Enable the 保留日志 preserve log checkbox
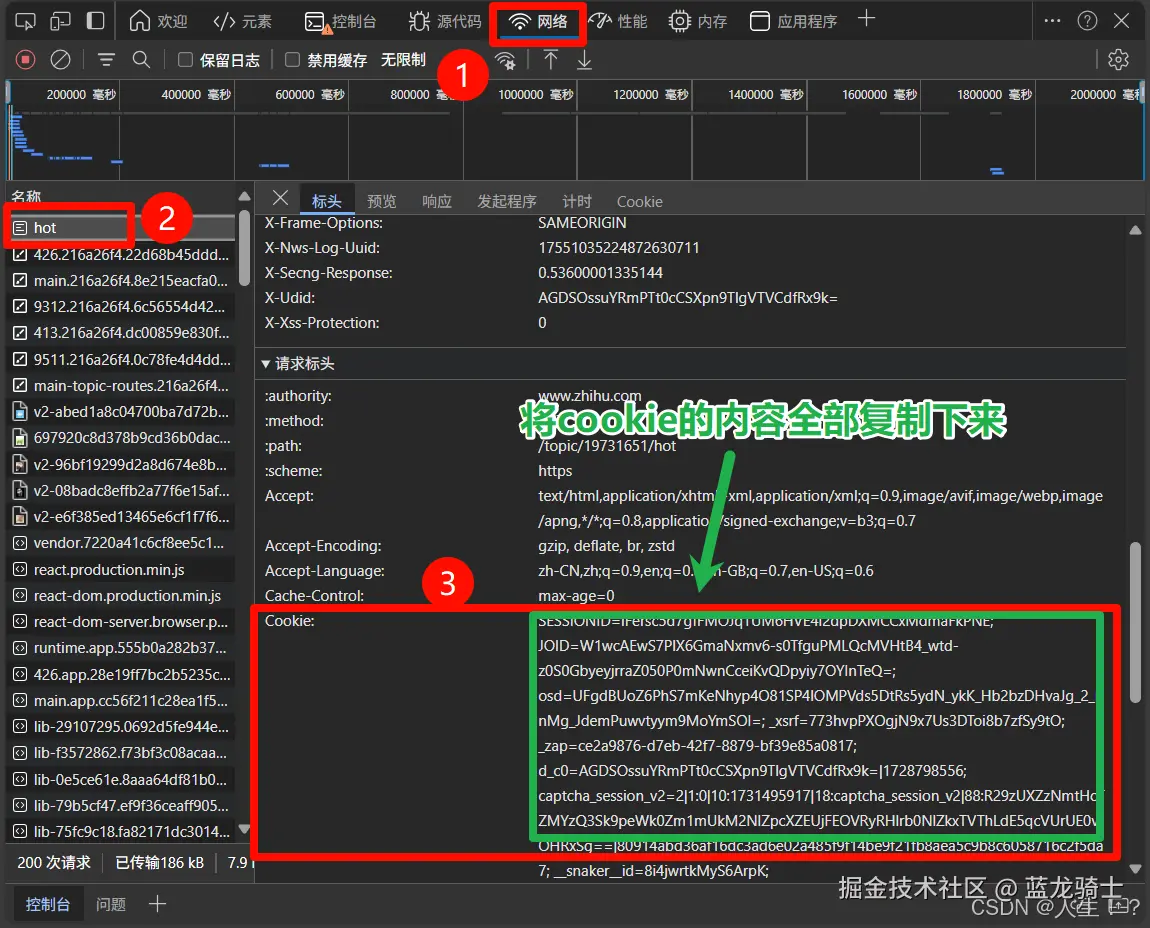This screenshot has width=1150, height=928. (x=186, y=59)
